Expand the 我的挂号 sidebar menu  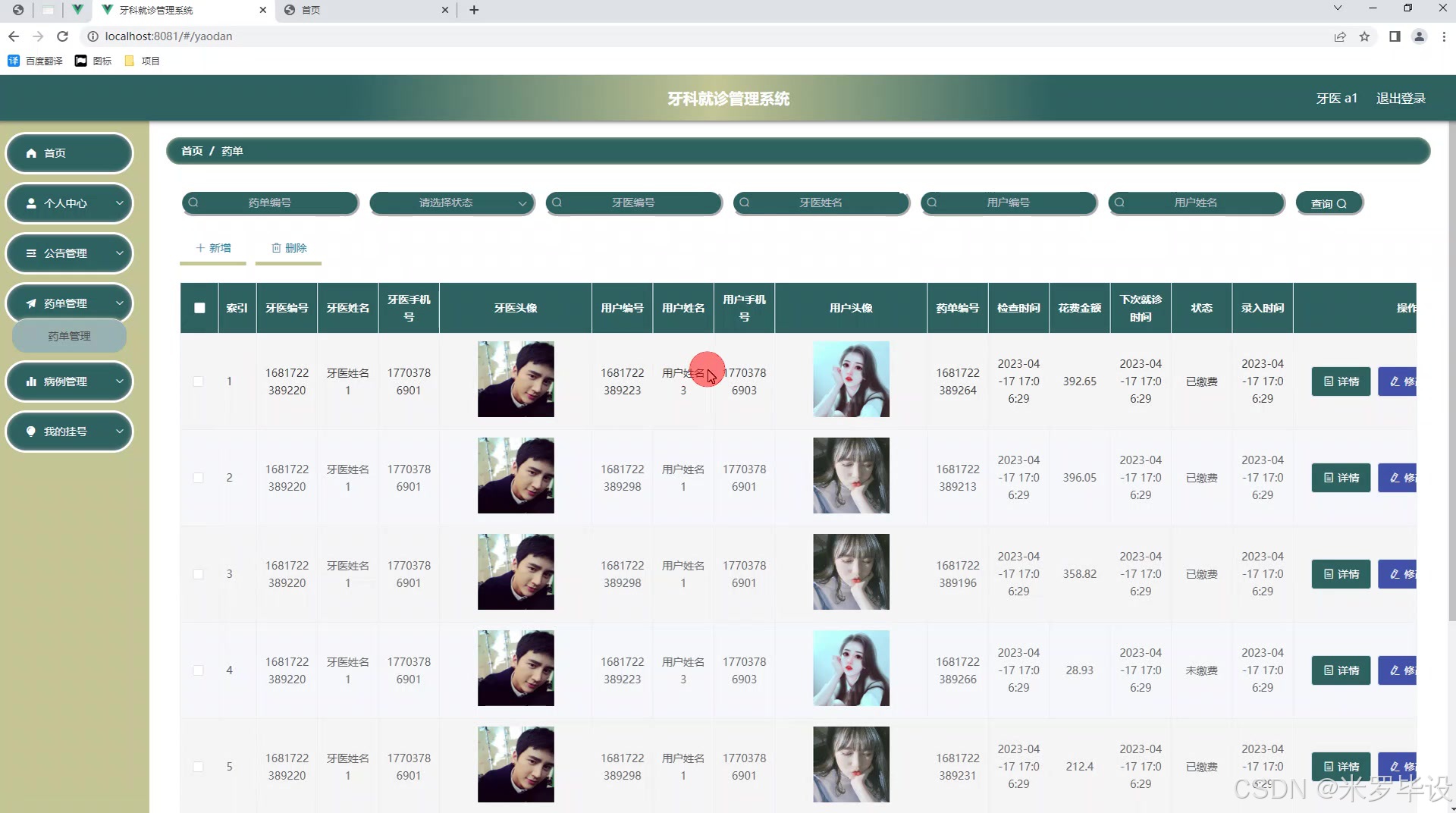(x=119, y=432)
